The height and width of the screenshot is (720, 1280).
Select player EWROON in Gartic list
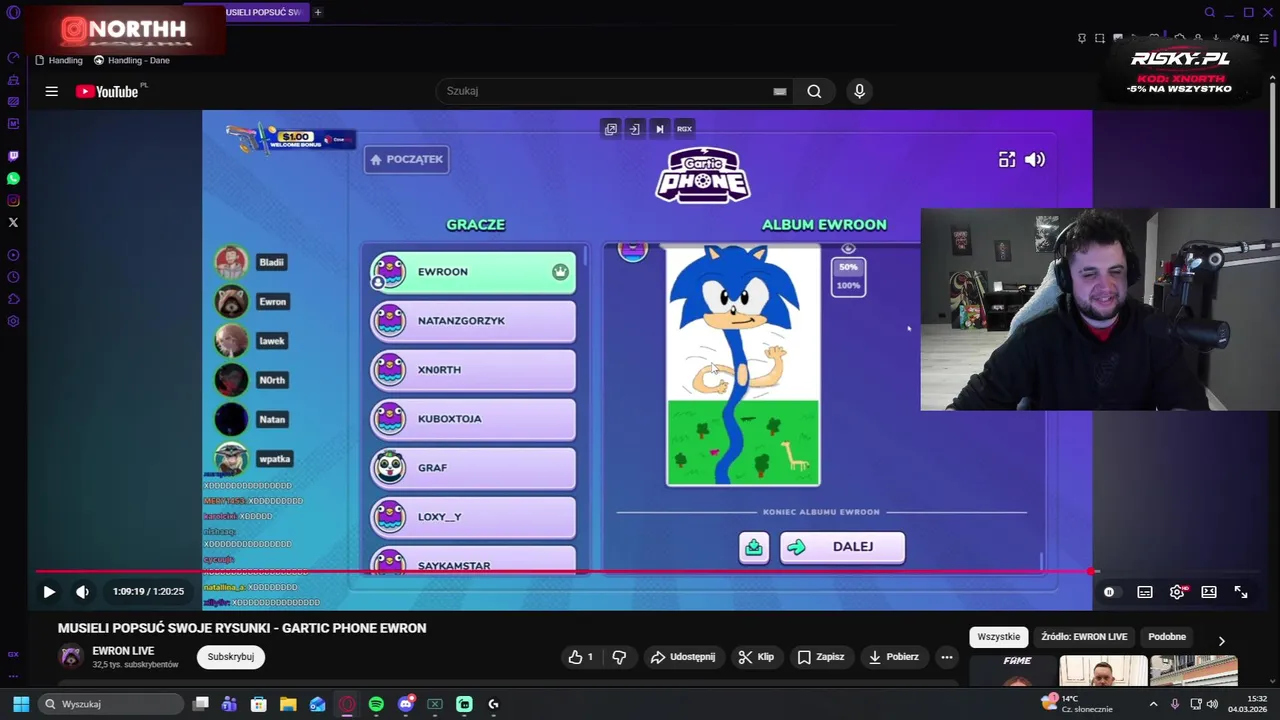pos(473,272)
